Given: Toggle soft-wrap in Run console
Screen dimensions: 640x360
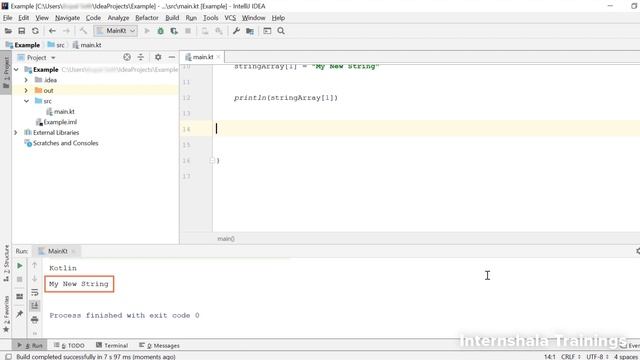Looking at the screenshot, I should pyautogui.click(x=35, y=293).
